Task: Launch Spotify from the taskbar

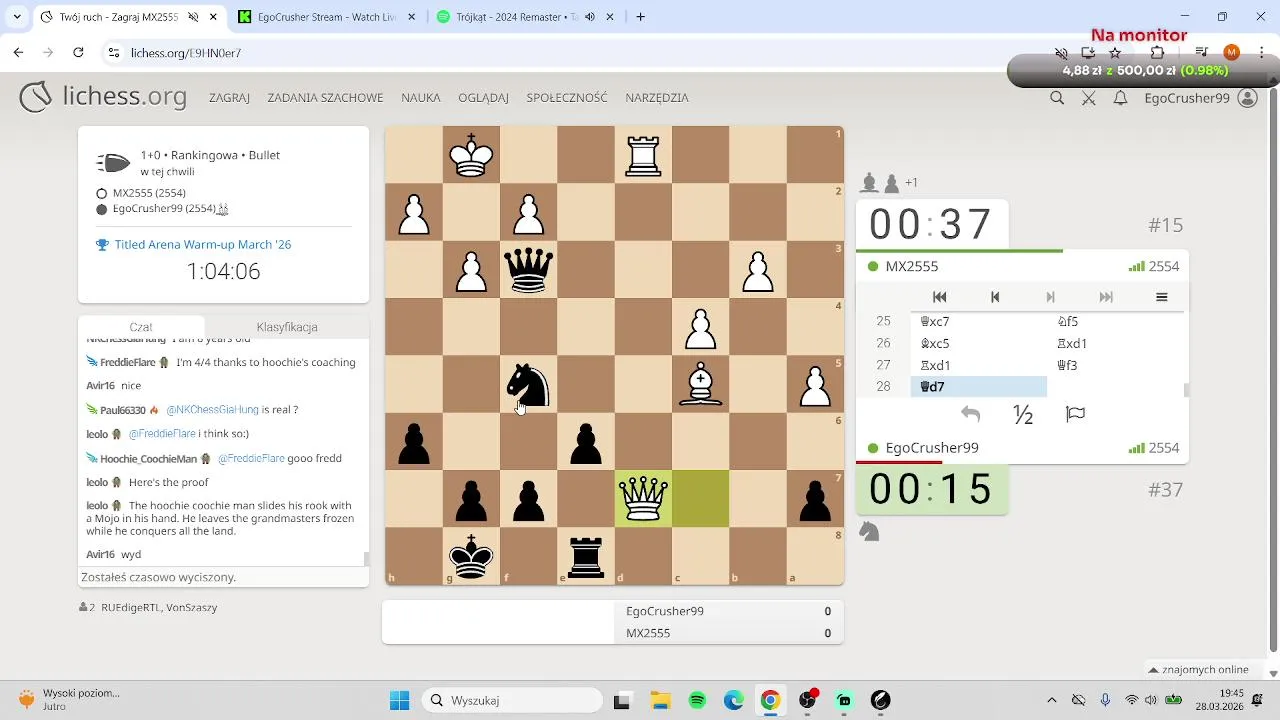Action: [698, 700]
